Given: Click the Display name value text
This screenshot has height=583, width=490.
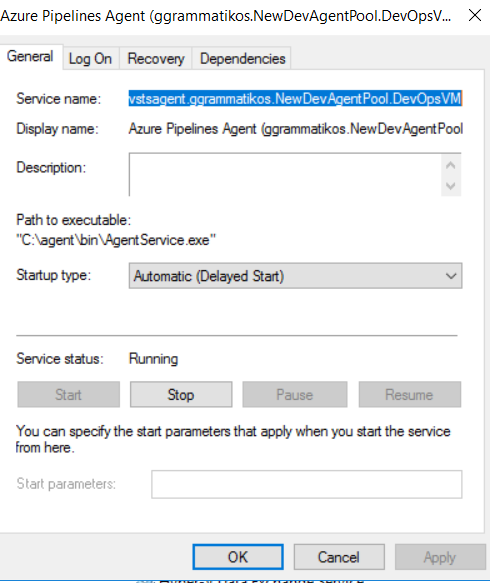Looking at the screenshot, I should click(x=296, y=129).
